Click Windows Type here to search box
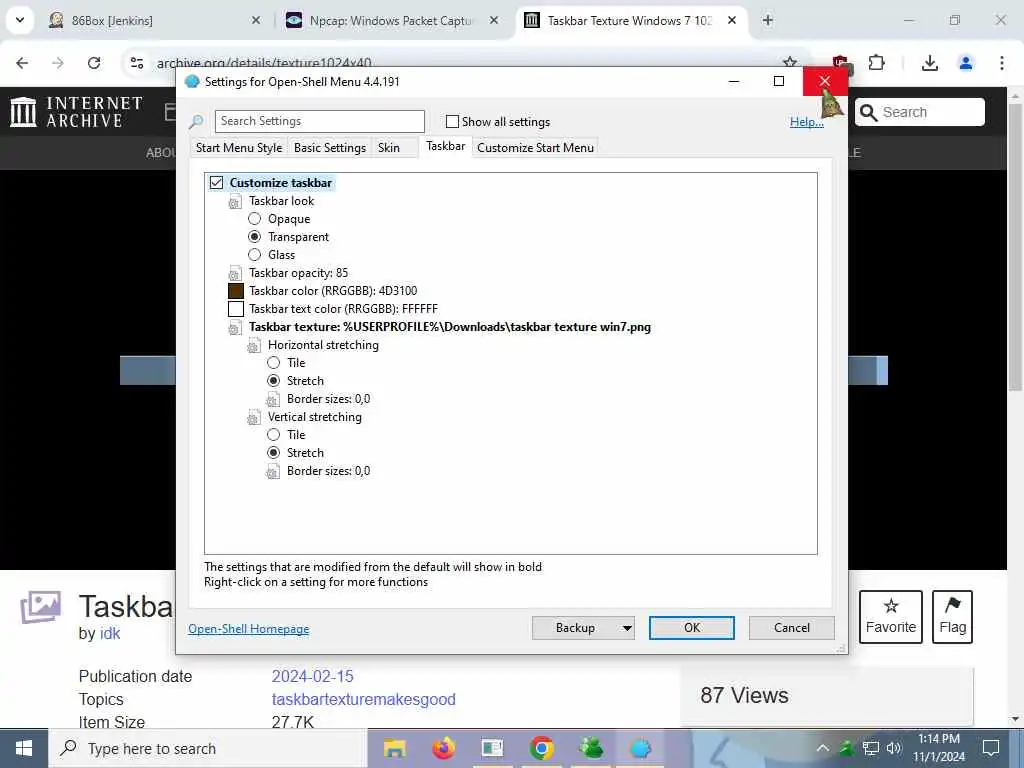Image resolution: width=1024 pixels, height=768 pixels. pyautogui.click(x=208, y=748)
